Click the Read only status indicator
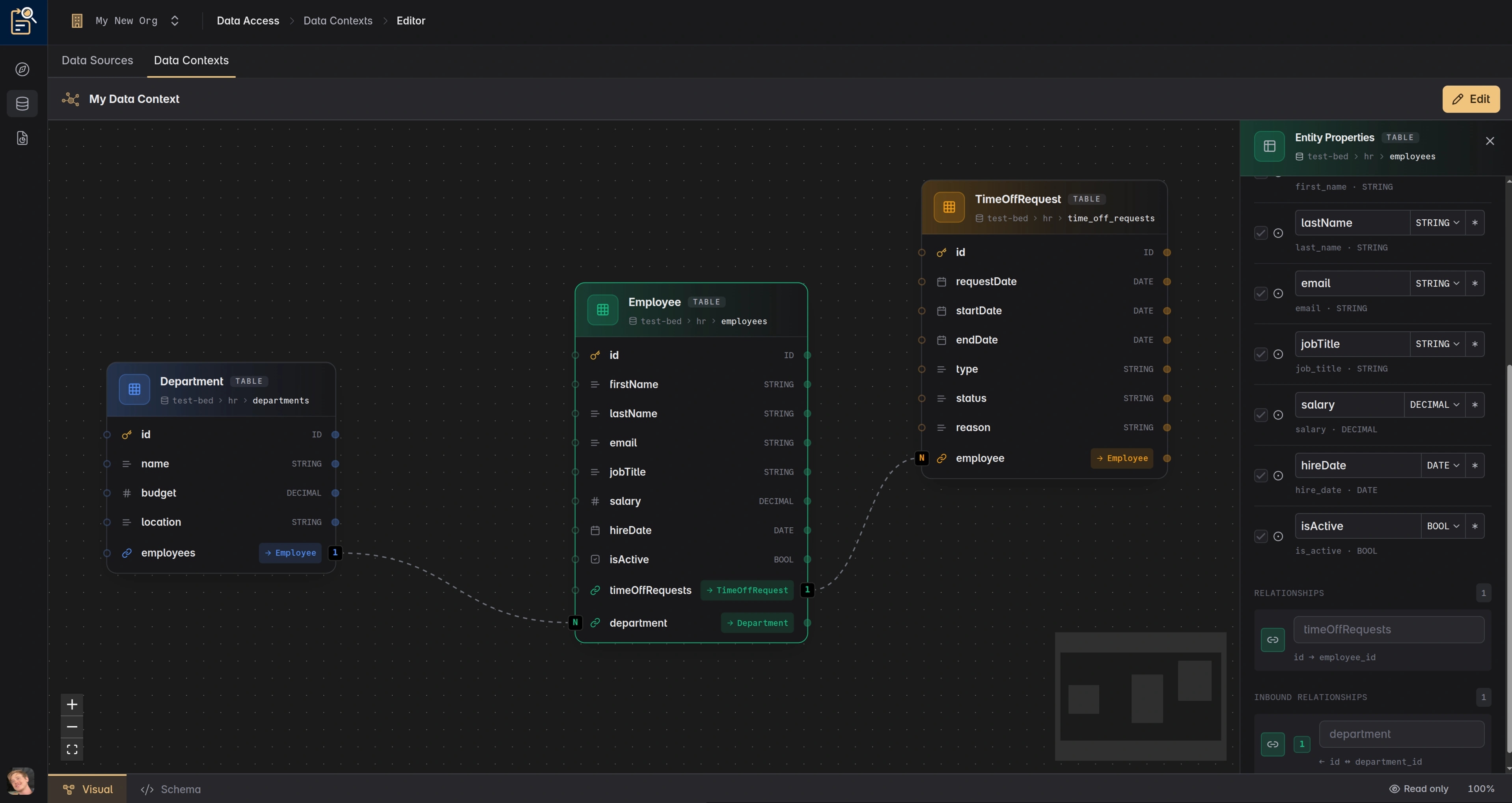Screen dimensions: 1512x803 tap(1419, 790)
